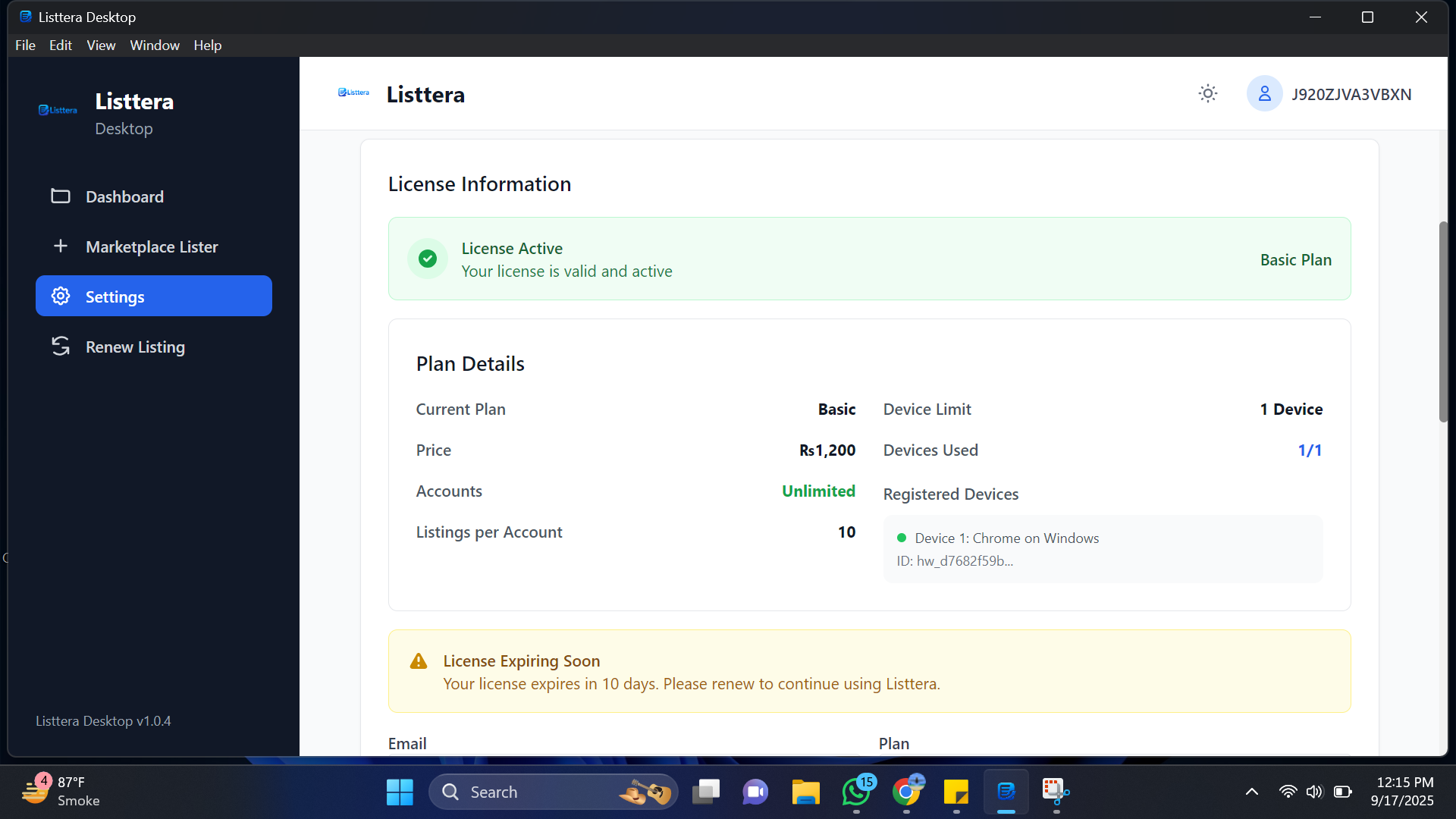Screen dimensions: 1456x819
Task: Toggle the light/dark theme sun icon
Action: [1207, 93]
